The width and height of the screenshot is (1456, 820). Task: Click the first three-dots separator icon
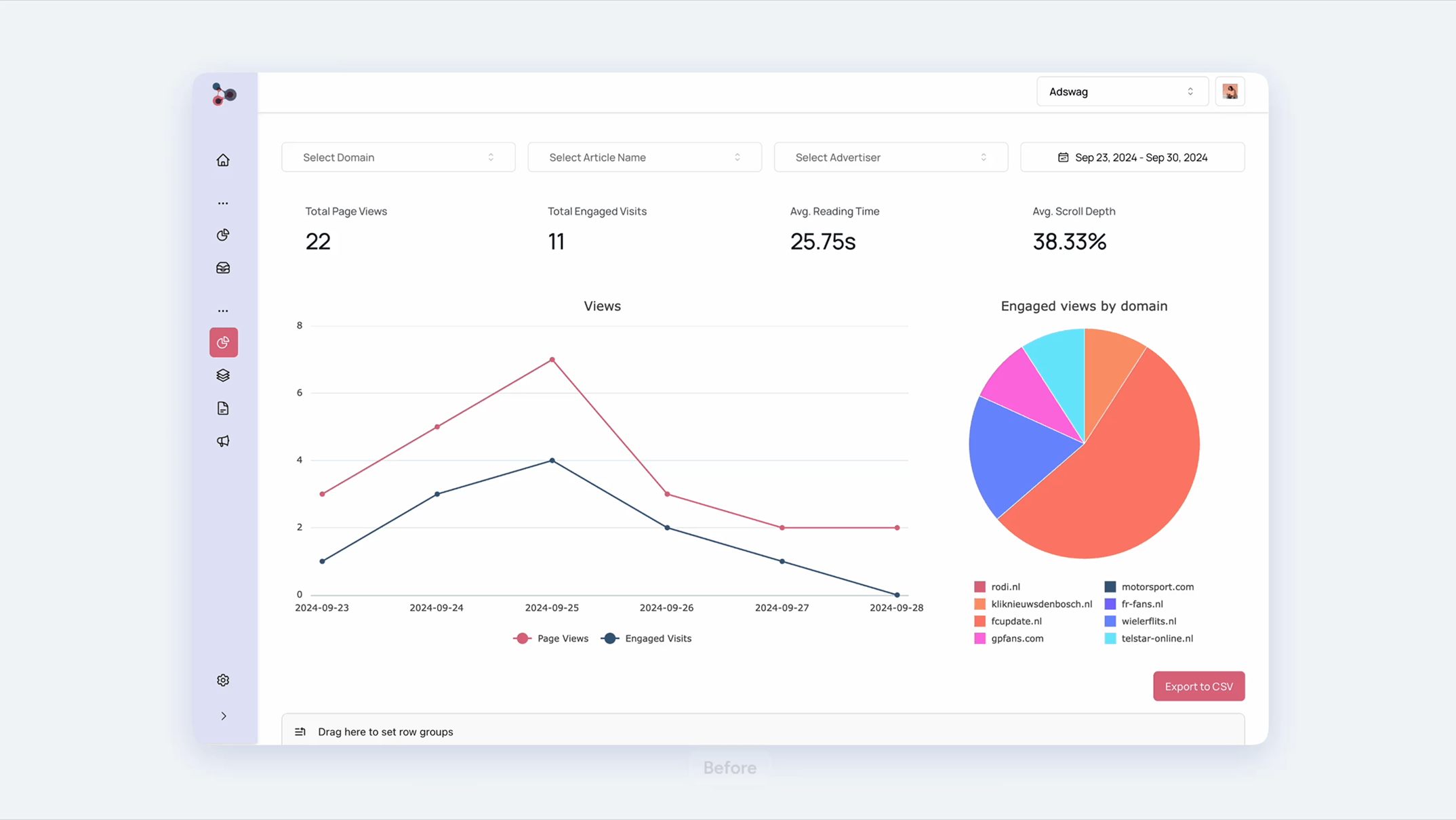point(223,203)
